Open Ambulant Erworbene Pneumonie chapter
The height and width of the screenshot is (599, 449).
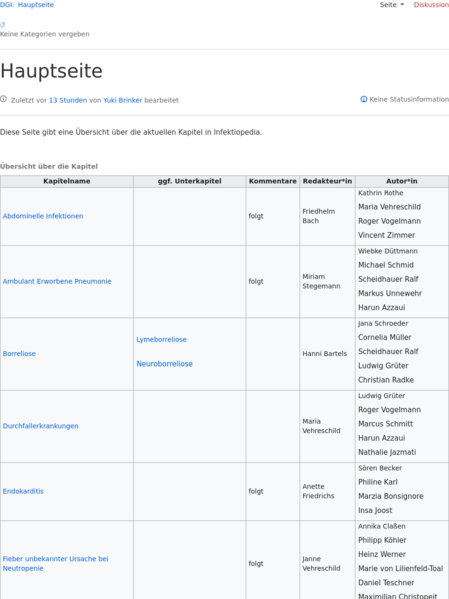(57, 281)
